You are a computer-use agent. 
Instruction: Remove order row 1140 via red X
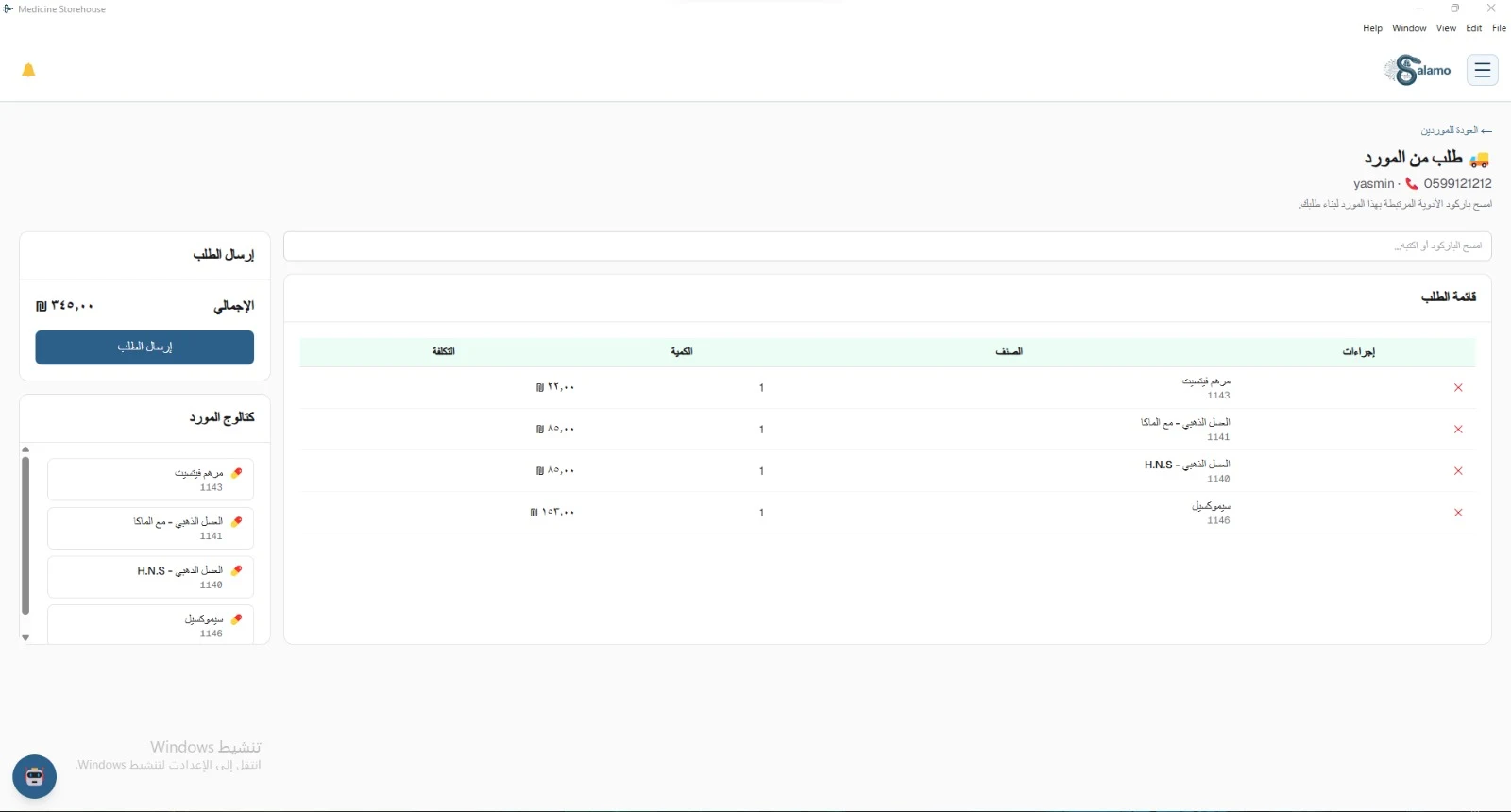pos(1458,471)
